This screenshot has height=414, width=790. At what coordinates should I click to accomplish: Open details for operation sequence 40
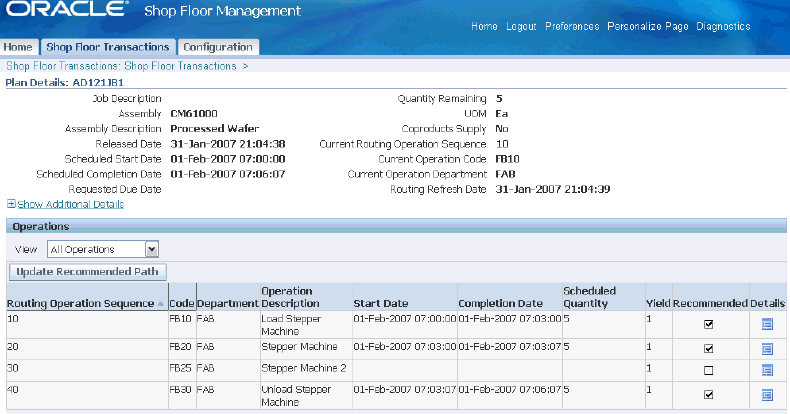[767, 395]
